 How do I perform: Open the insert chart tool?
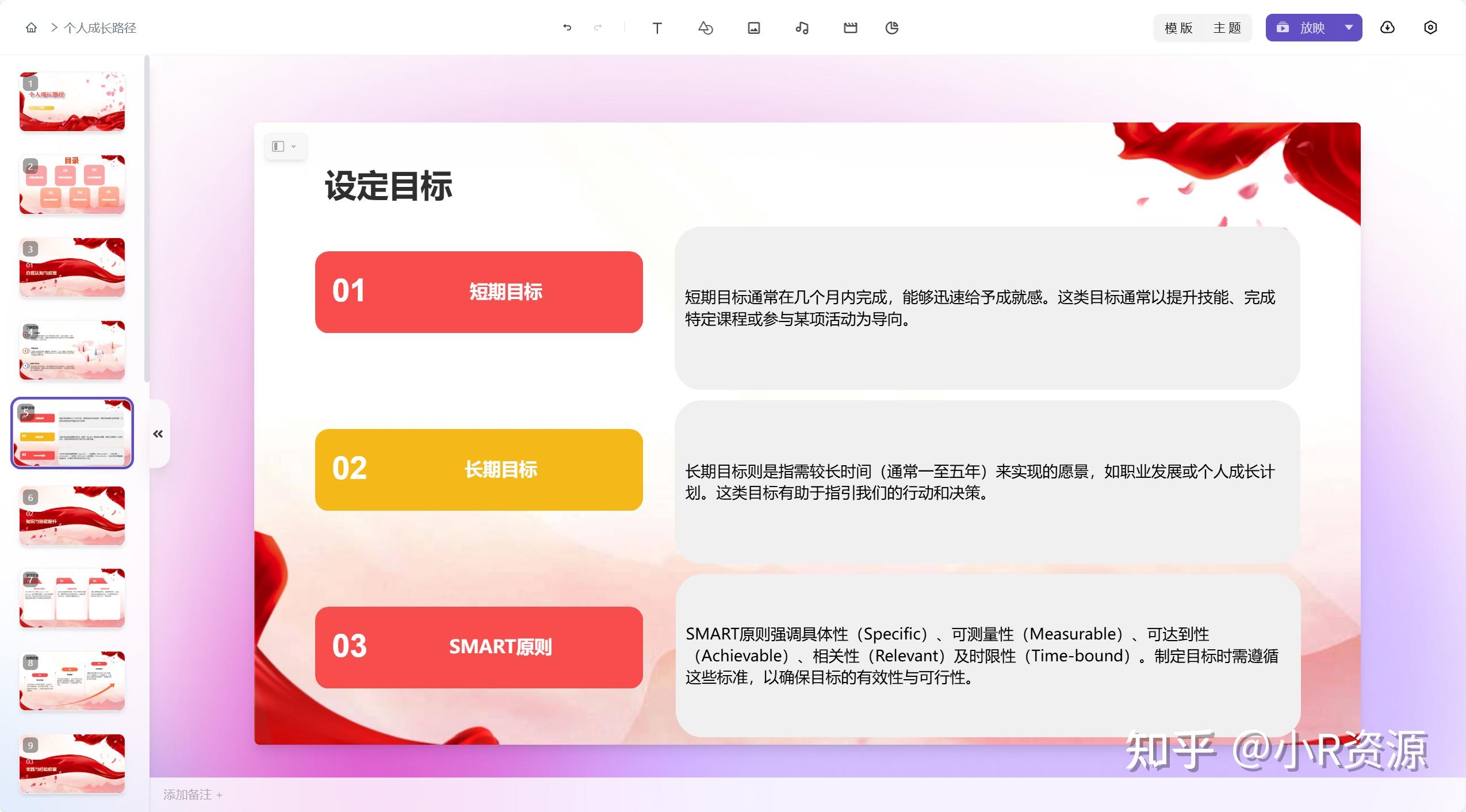pyautogui.click(x=891, y=27)
